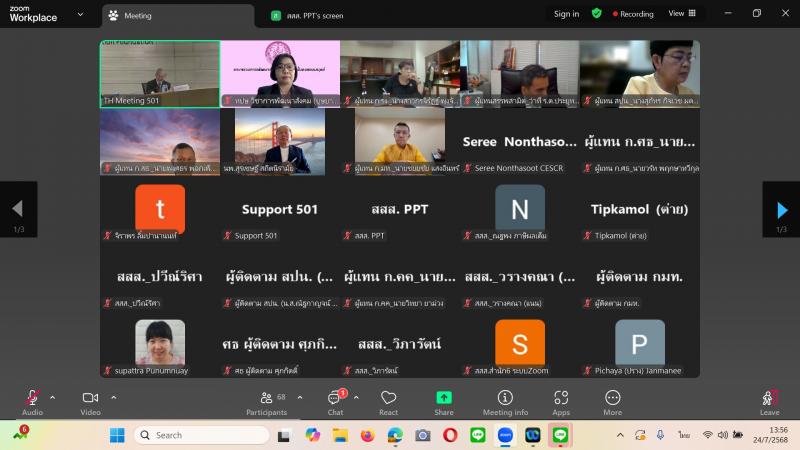Click the green encryption shield icon
The image size is (800, 450).
596,13
